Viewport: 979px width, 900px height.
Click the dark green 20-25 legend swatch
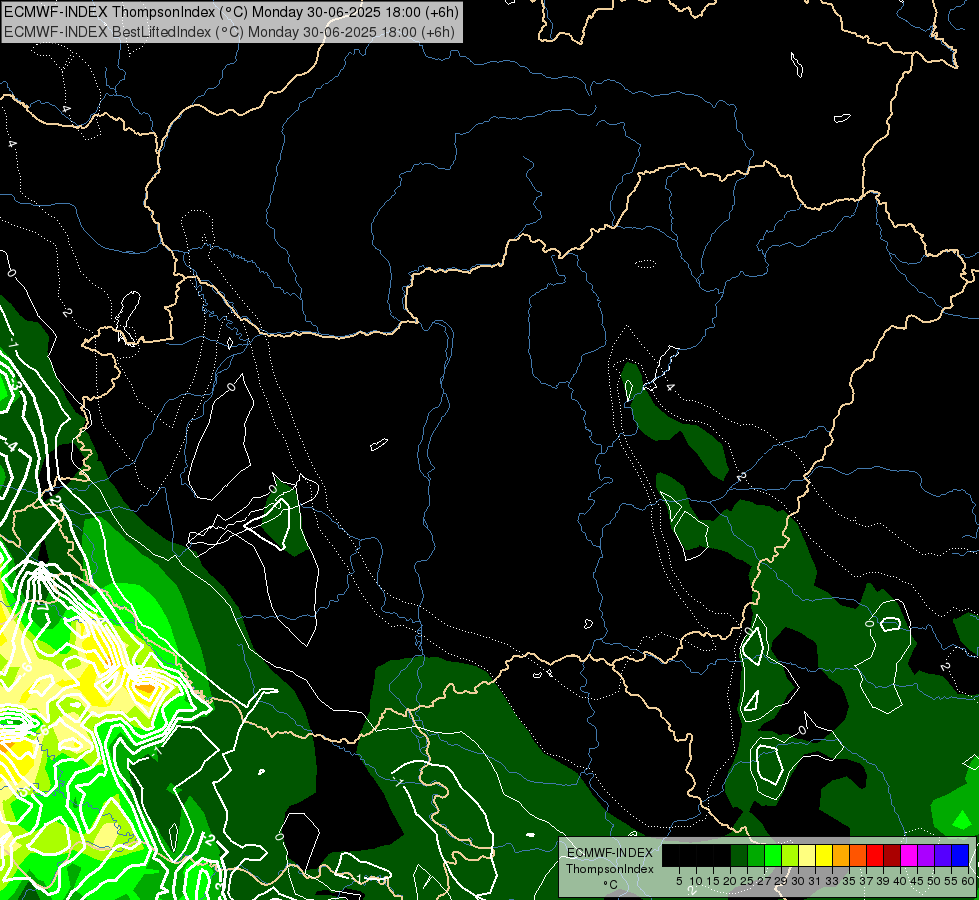pos(739,855)
